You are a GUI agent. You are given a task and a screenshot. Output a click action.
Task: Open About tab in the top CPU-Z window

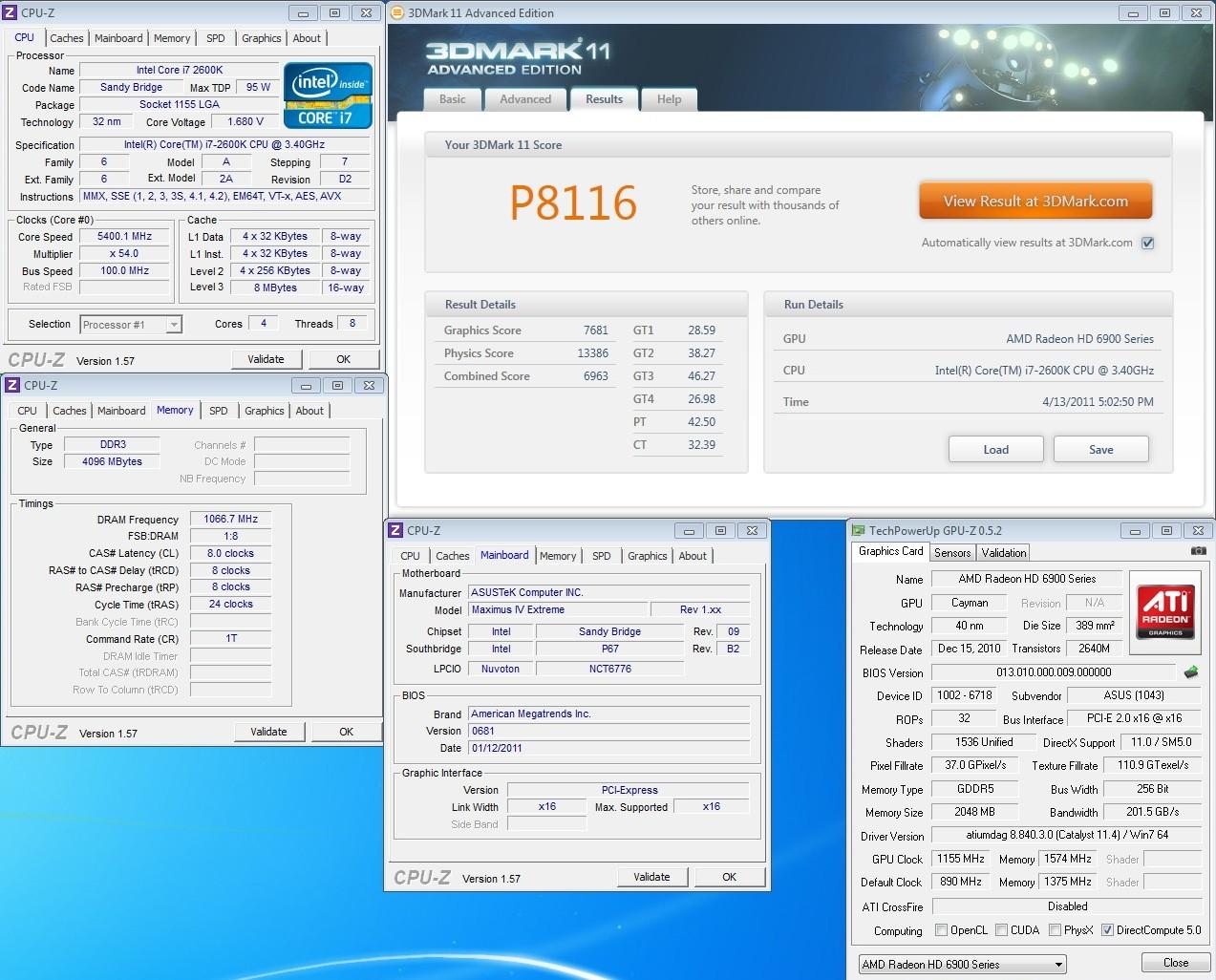pos(307,38)
